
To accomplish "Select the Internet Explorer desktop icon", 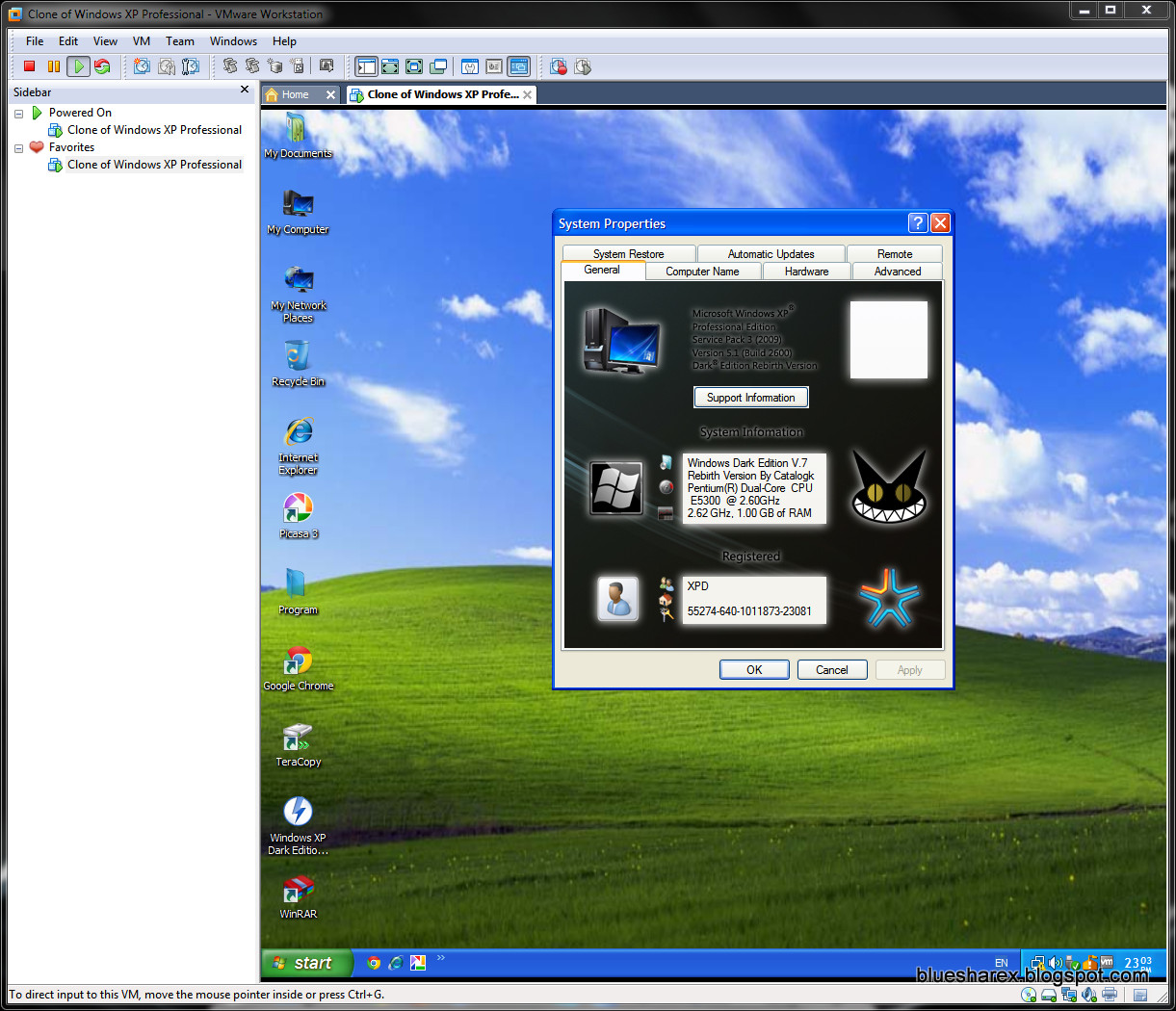I will click(x=298, y=446).
